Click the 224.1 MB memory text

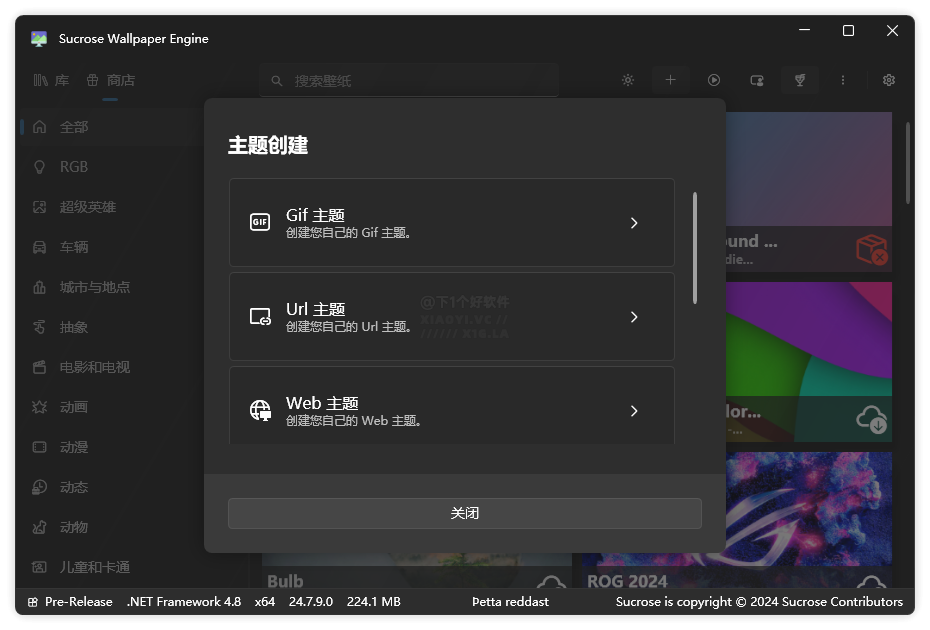tap(374, 602)
